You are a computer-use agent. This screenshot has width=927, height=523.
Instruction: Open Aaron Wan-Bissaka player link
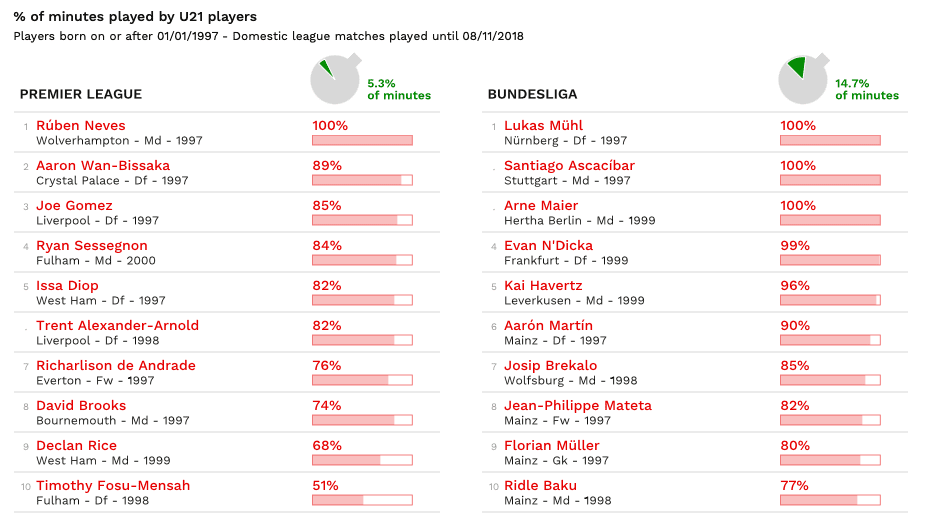pos(103,166)
